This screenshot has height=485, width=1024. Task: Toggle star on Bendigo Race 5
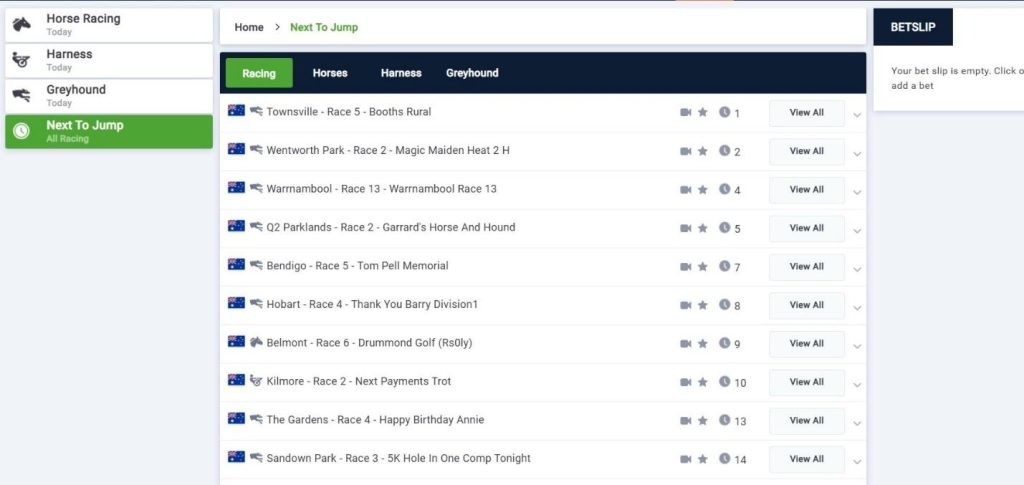pyautogui.click(x=703, y=266)
